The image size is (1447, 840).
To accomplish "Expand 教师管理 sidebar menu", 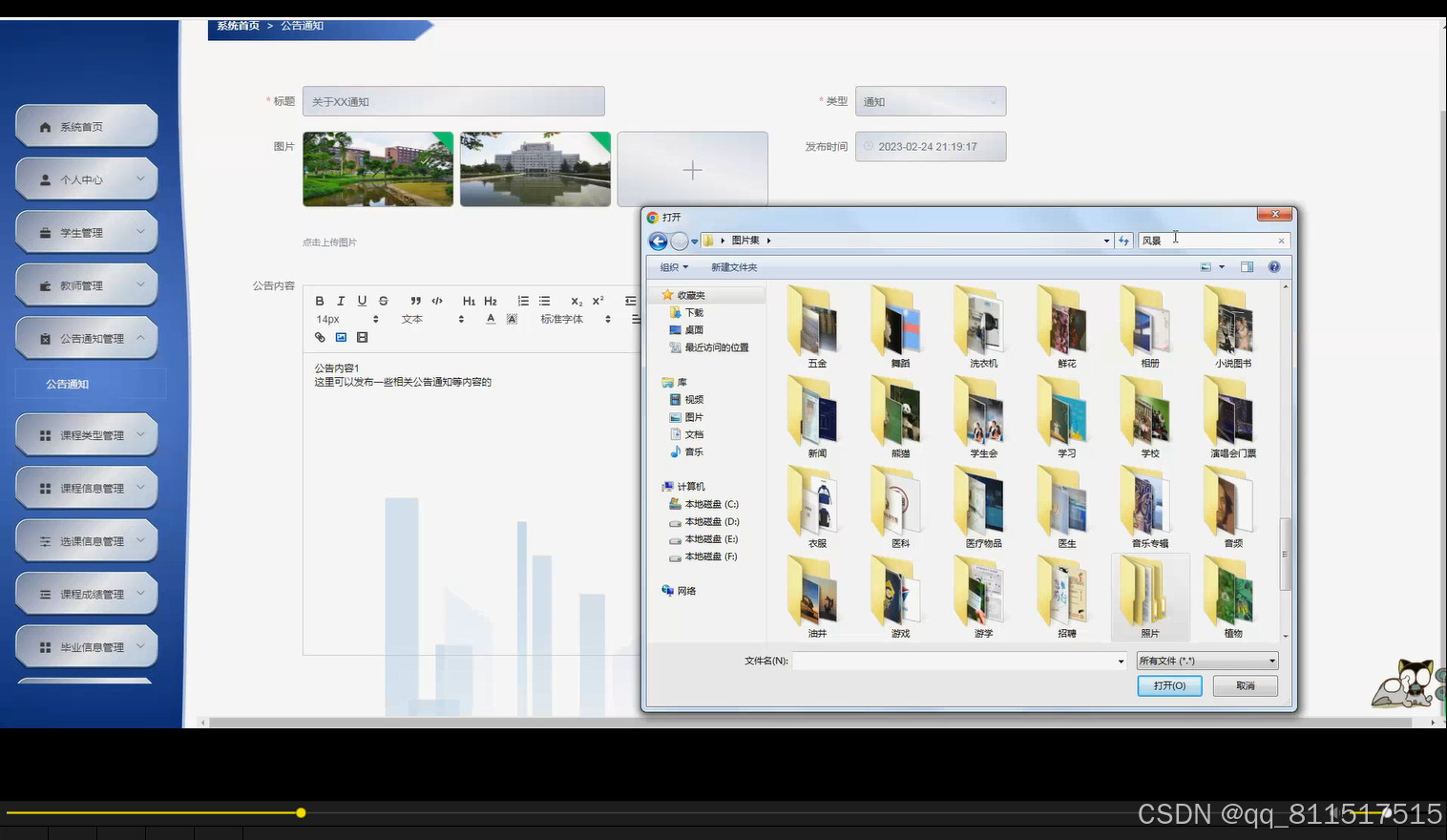I will click(x=86, y=285).
